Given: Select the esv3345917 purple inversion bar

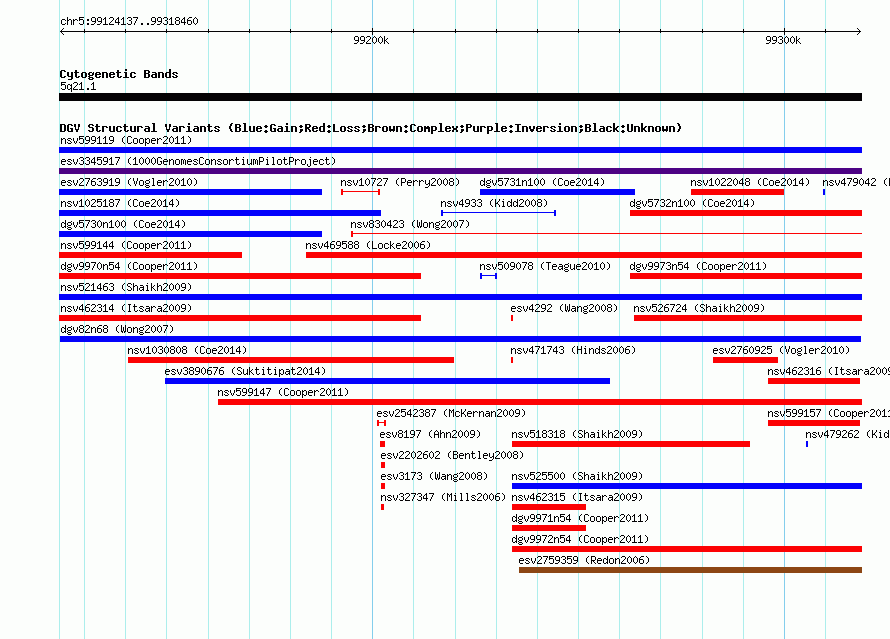Looking at the screenshot, I should coord(460,171).
